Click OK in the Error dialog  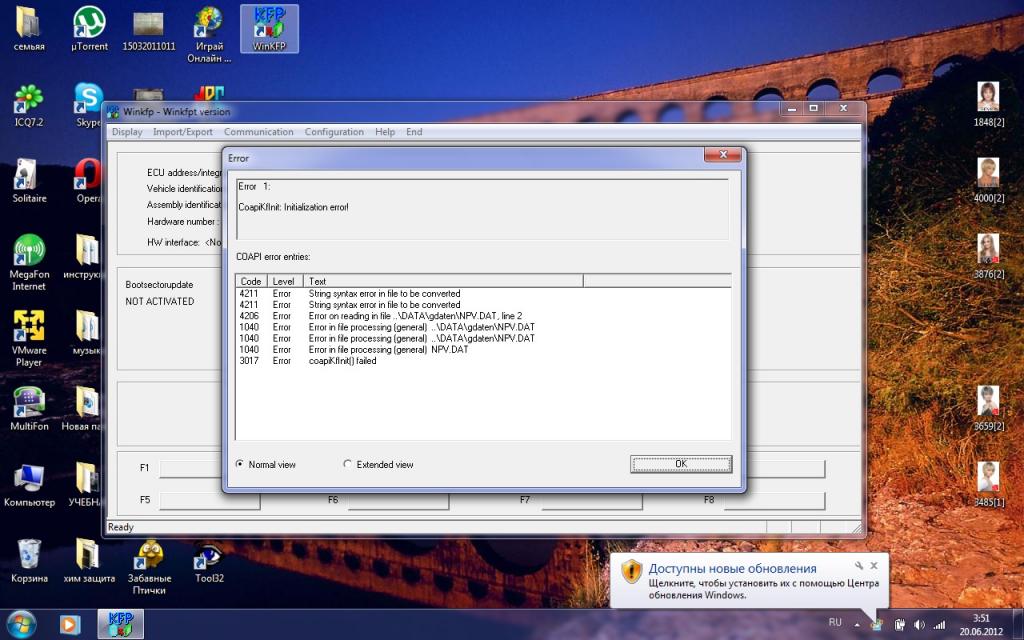(x=681, y=464)
